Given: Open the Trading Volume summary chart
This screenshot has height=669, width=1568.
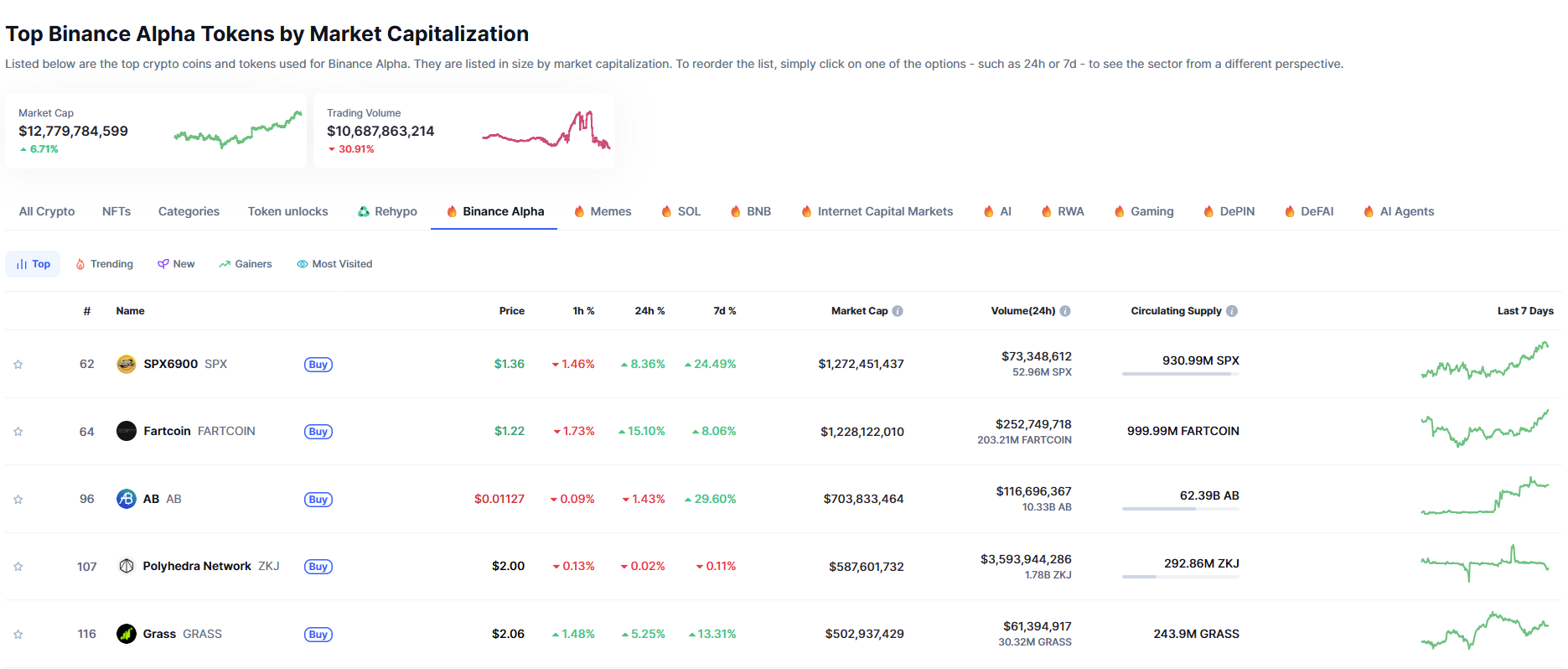Looking at the screenshot, I should pos(546,130).
